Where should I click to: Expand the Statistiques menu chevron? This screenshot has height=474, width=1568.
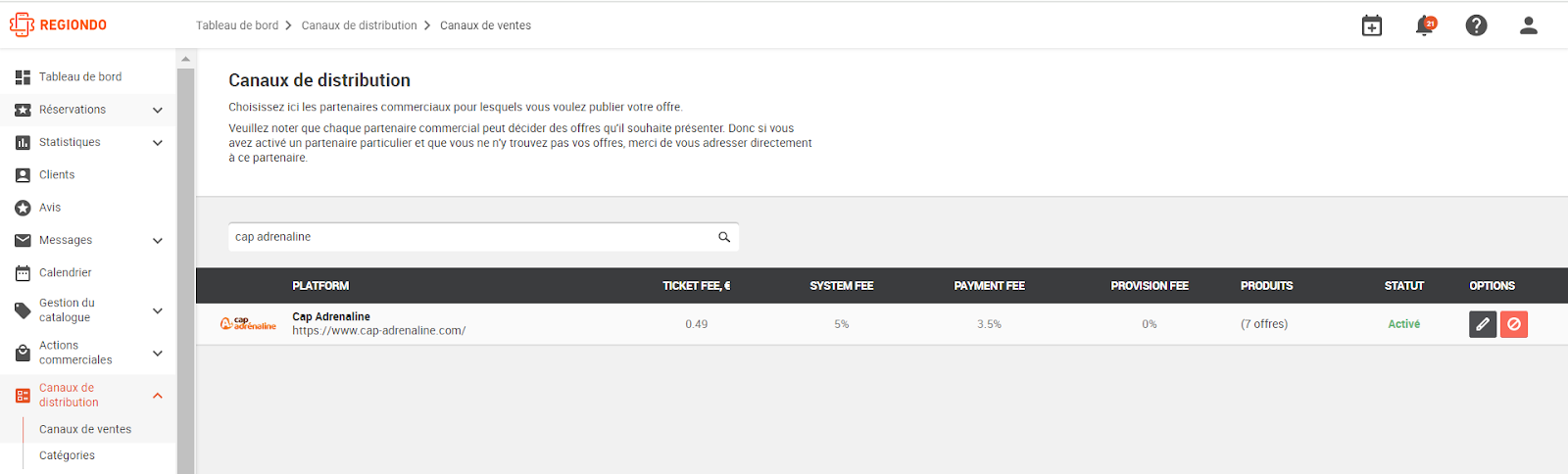[x=158, y=143]
